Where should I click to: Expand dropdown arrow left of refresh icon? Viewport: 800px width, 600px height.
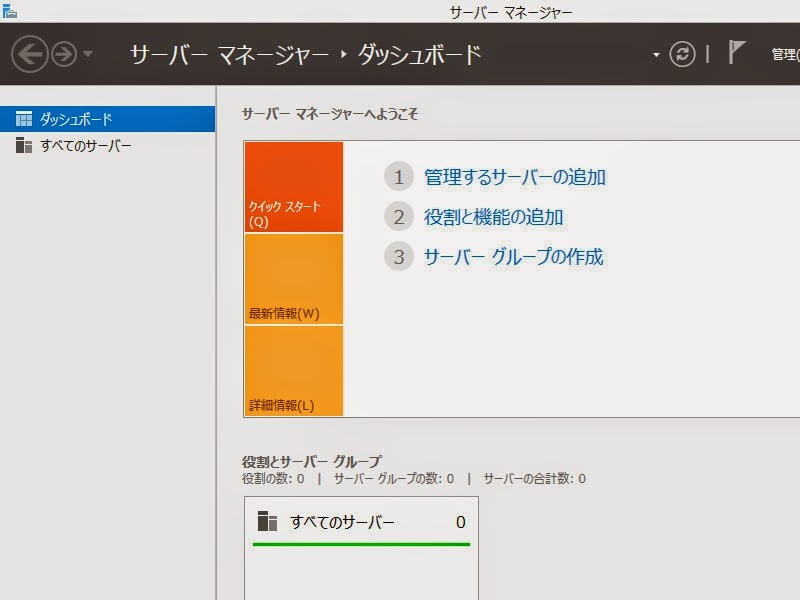656,55
